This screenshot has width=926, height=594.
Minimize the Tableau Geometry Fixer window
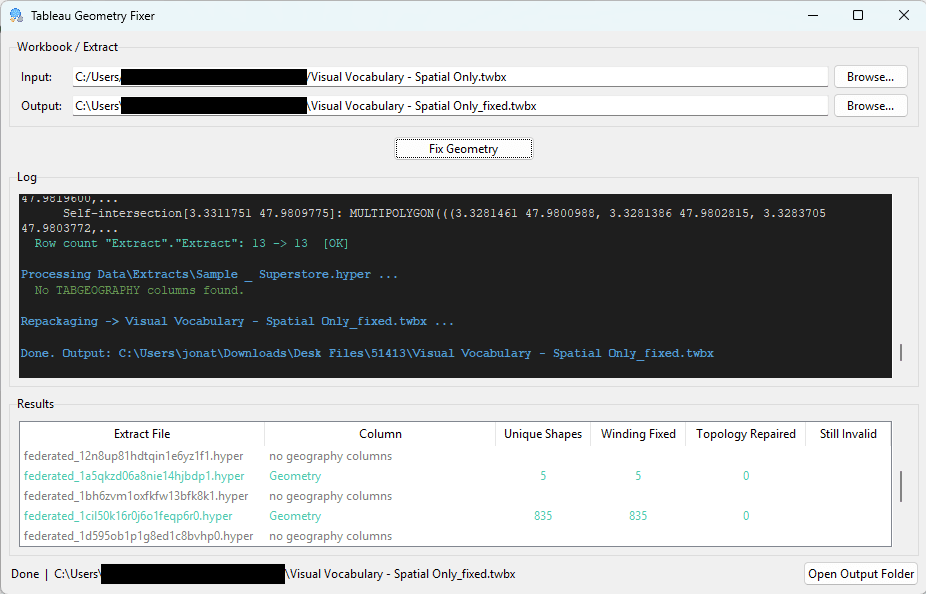tap(813, 15)
